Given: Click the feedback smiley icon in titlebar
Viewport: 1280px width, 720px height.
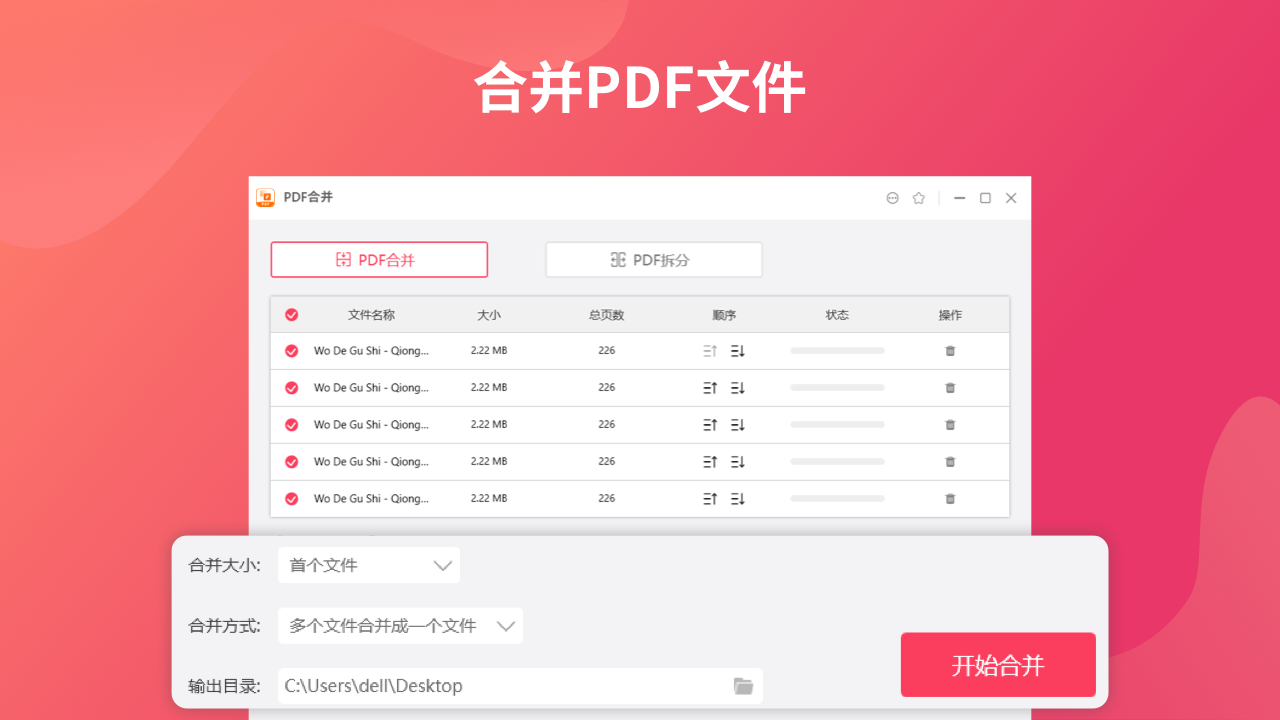Looking at the screenshot, I should pyautogui.click(x=892, y=198).
